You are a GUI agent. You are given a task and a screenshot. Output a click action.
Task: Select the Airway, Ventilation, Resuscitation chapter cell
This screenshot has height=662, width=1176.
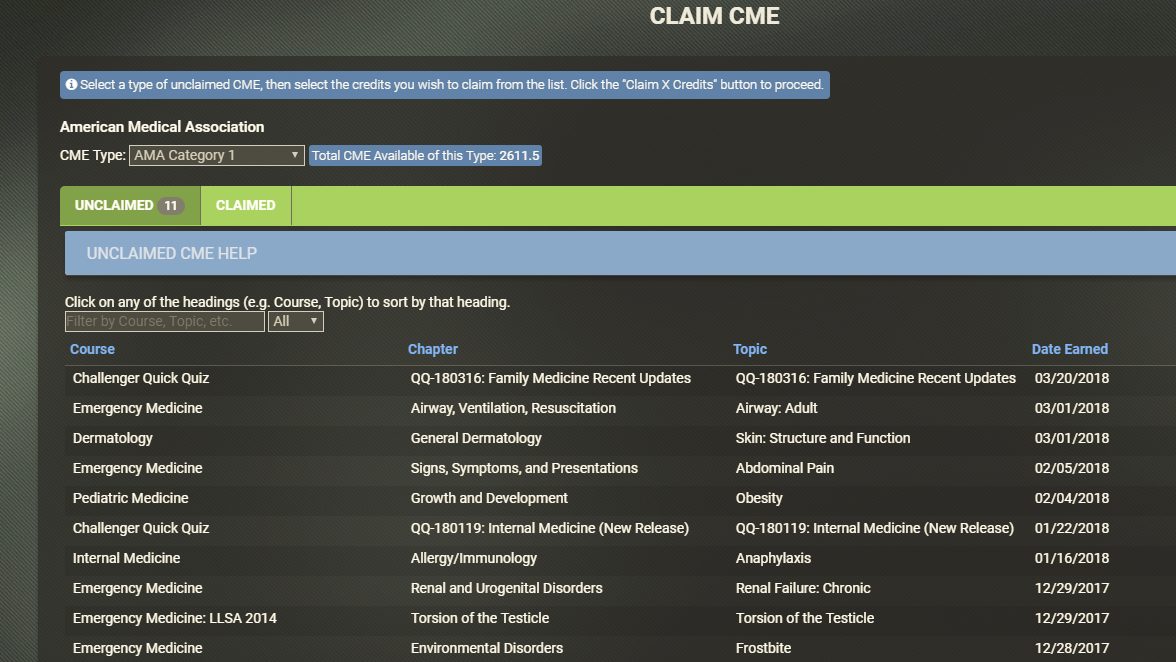tap(513, 408)
